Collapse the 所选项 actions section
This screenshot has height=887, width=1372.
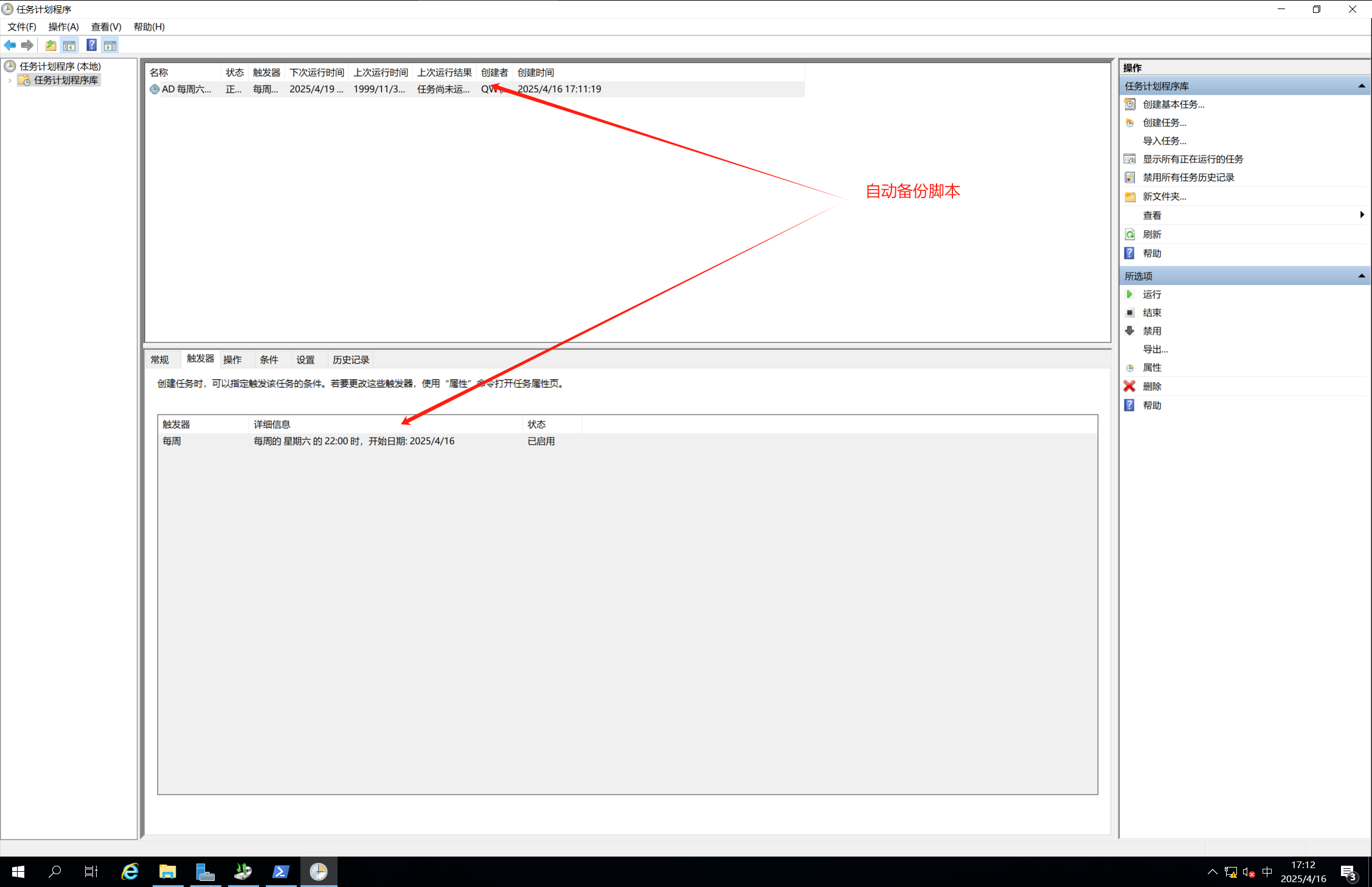tap(1361, 276)
